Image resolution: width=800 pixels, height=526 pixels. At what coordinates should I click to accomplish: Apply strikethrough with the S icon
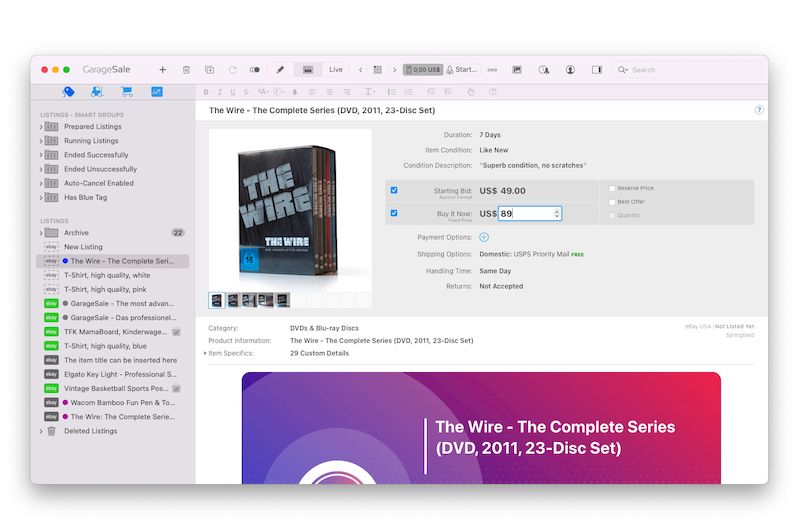pos(246,92)
